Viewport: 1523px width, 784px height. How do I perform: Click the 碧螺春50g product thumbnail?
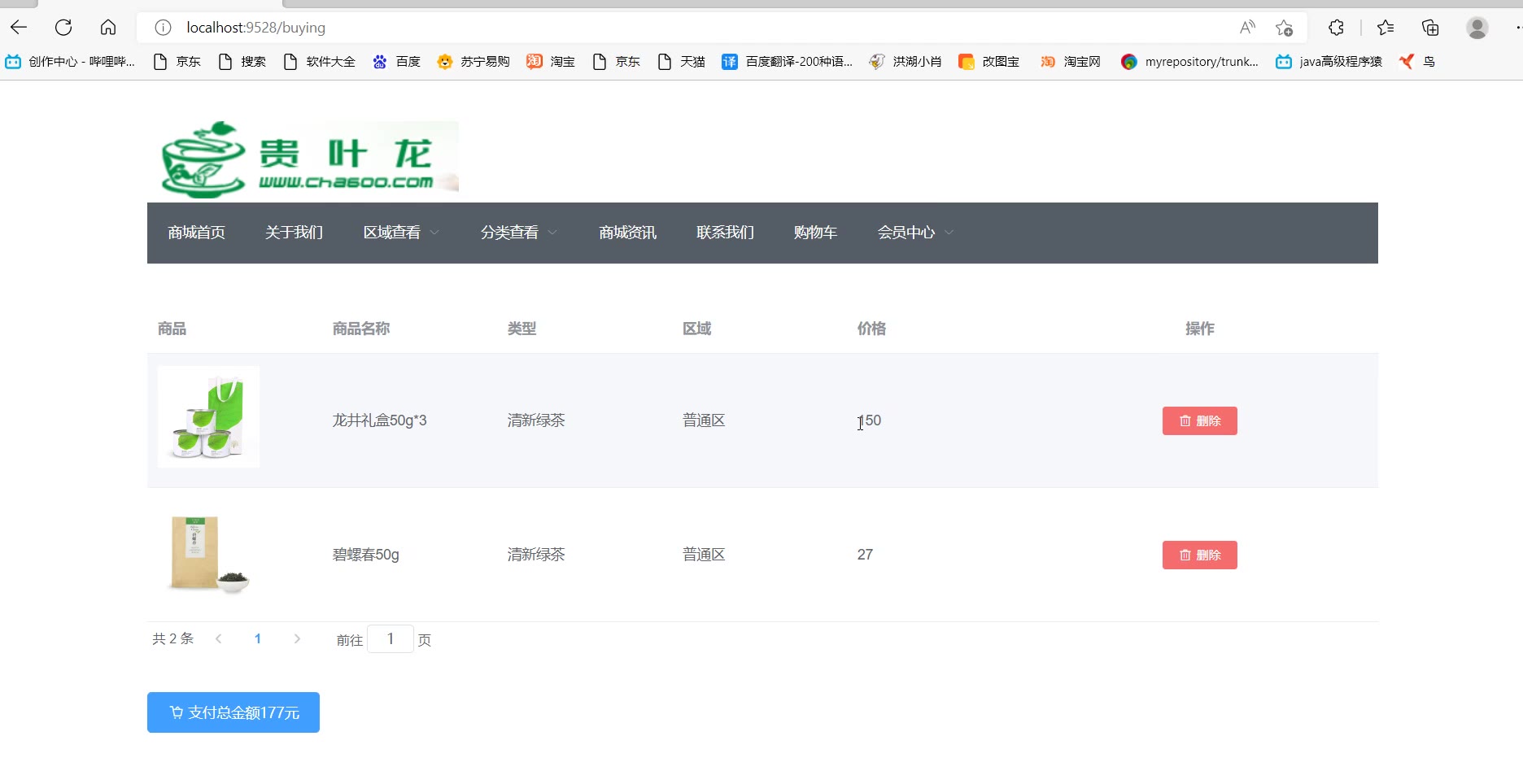coord(208,554)
